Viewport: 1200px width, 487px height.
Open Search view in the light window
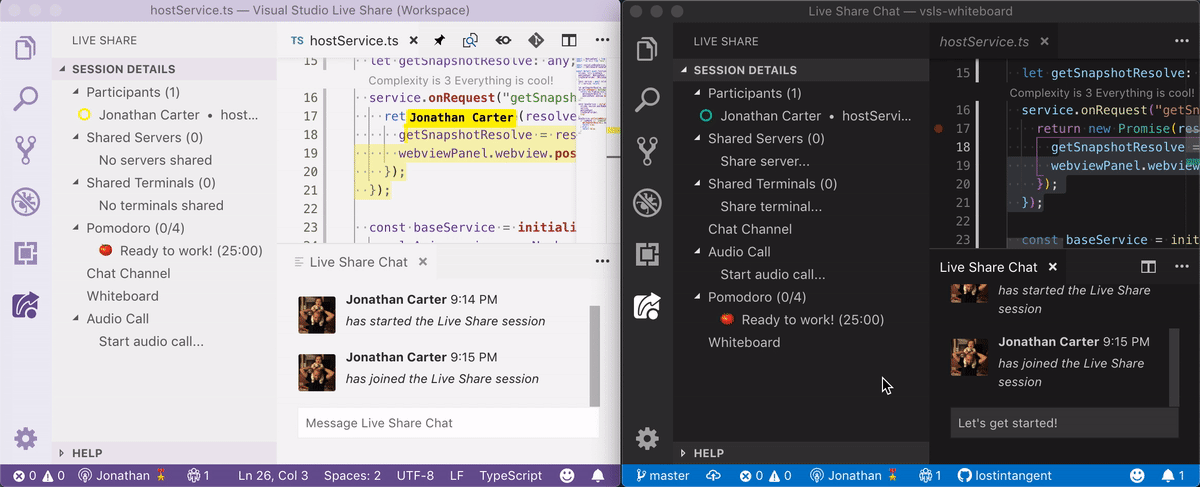click(25, 99)
